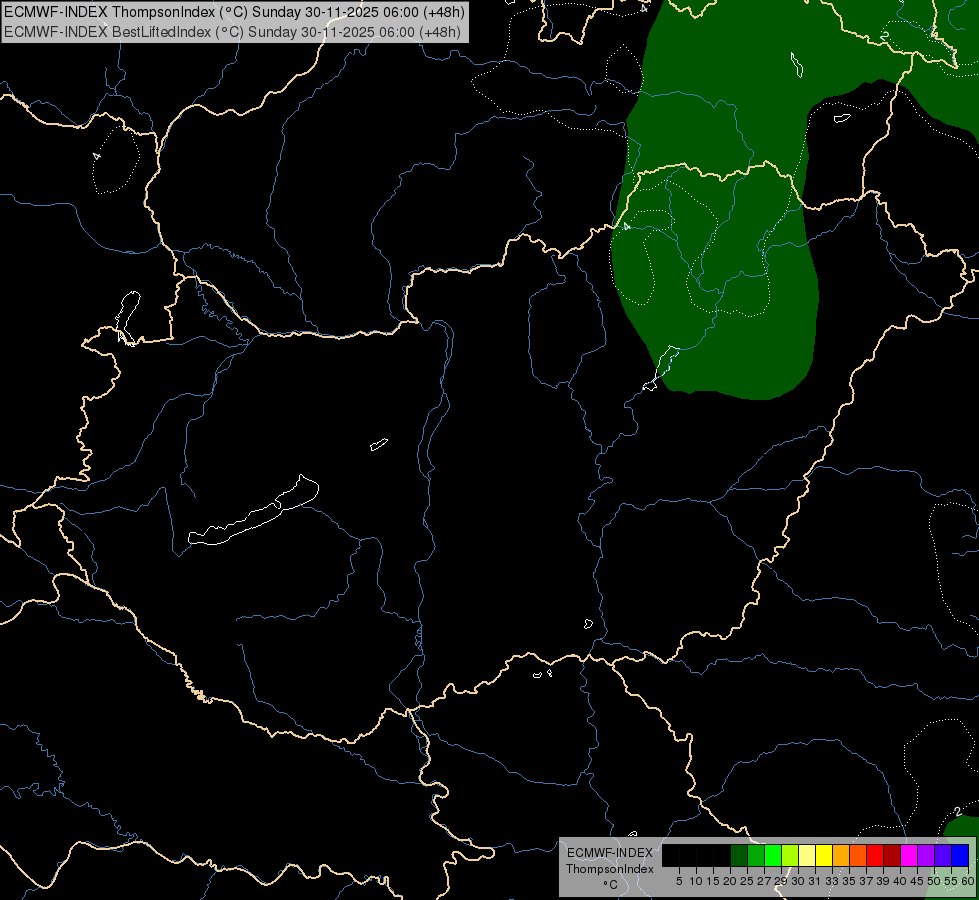
Task: Click the red-orange 35–37 legend swatch
Action: [x=858, y=855]
